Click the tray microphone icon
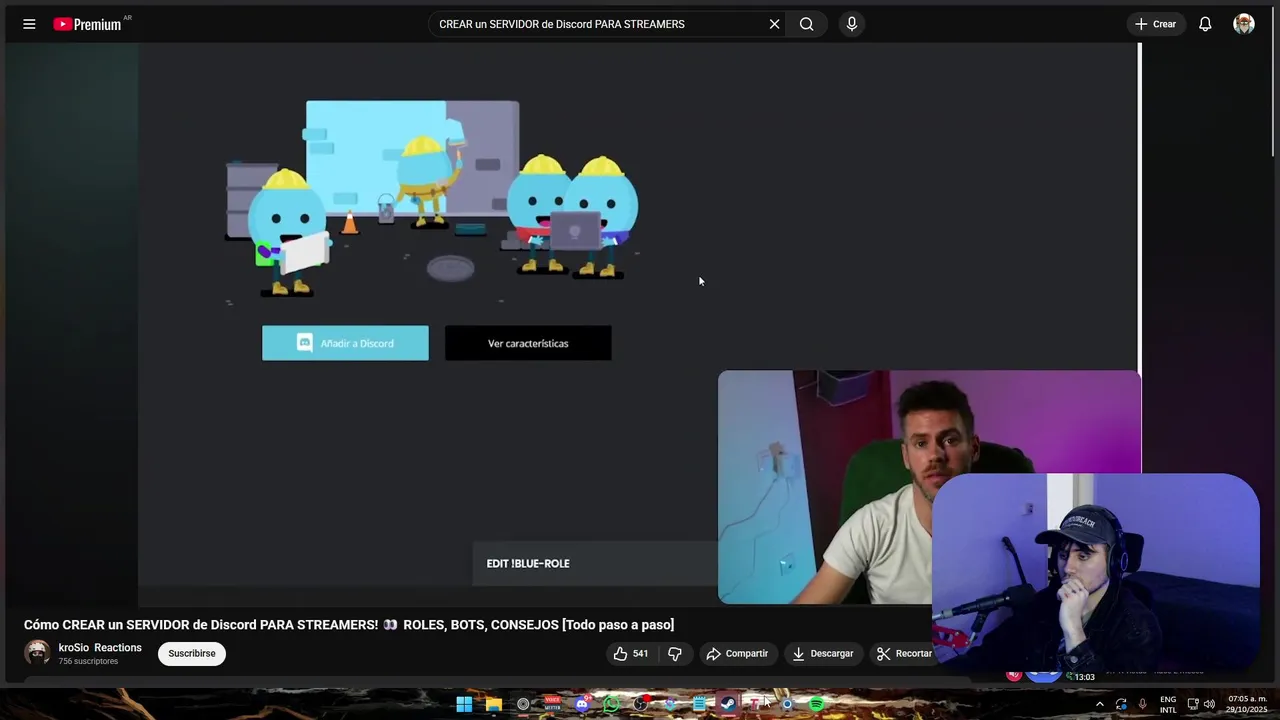 tap(1142, 704)
